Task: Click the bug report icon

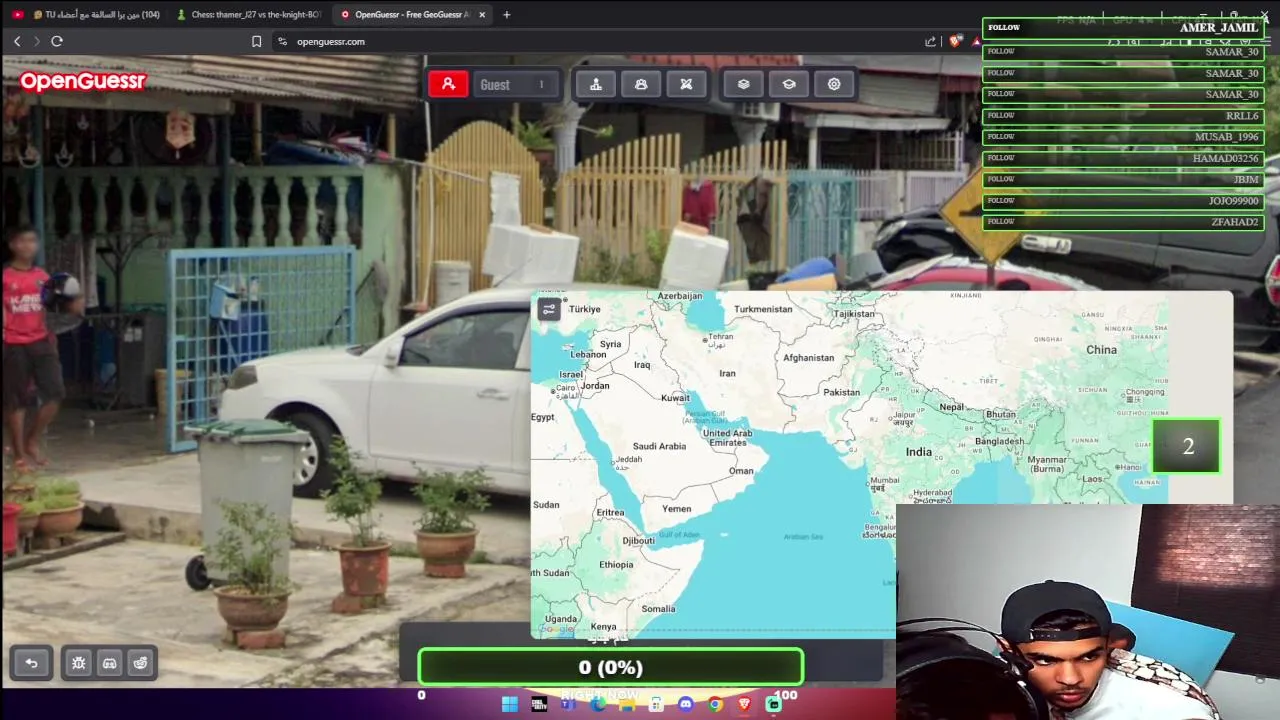Action: pos(79,663)
